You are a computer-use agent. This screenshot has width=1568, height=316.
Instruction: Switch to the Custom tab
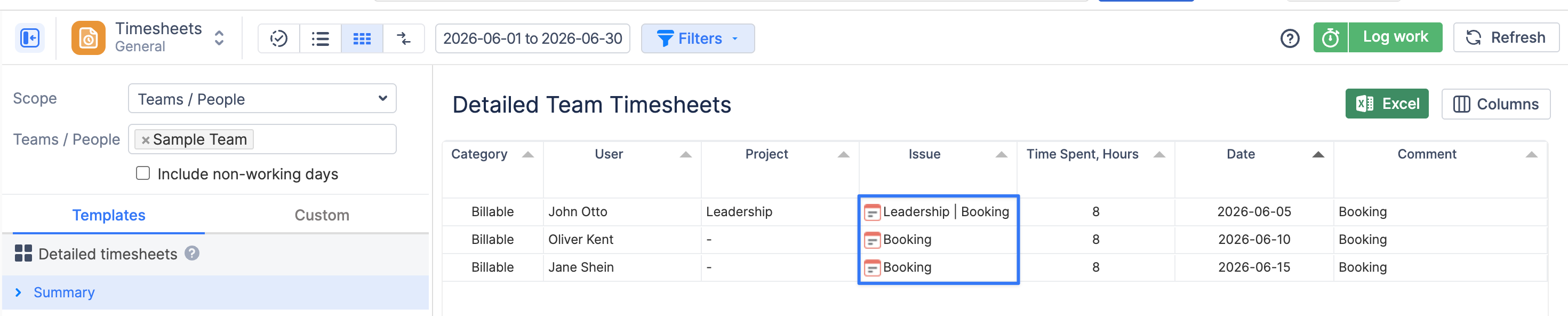point(322,215)
